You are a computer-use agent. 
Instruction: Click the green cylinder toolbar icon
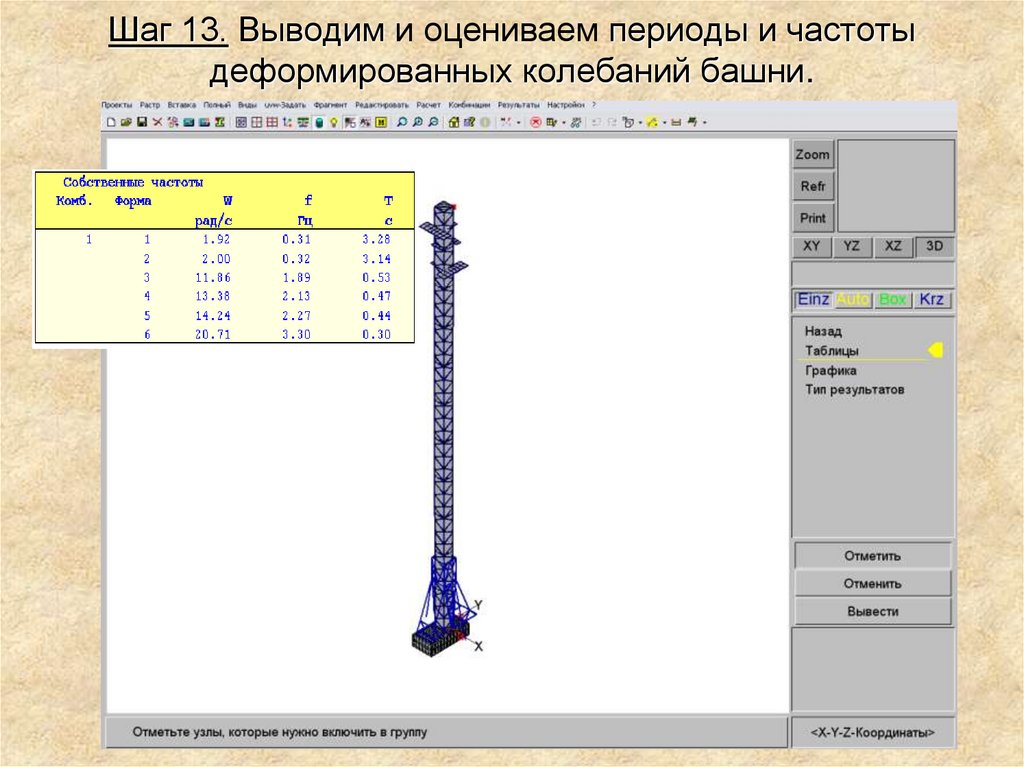(x=319, y=122)
